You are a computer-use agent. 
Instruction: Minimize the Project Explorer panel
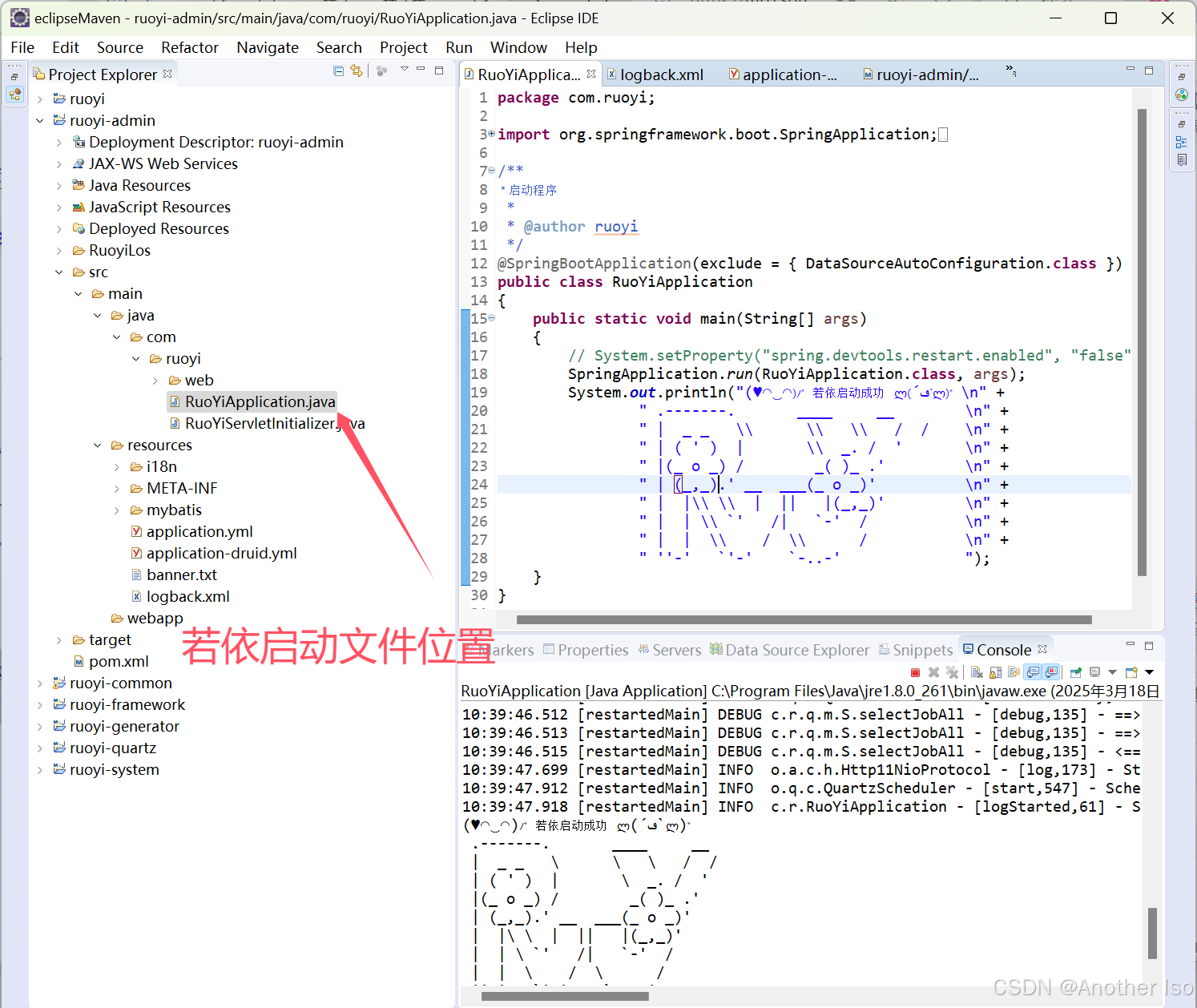[421, 70]
